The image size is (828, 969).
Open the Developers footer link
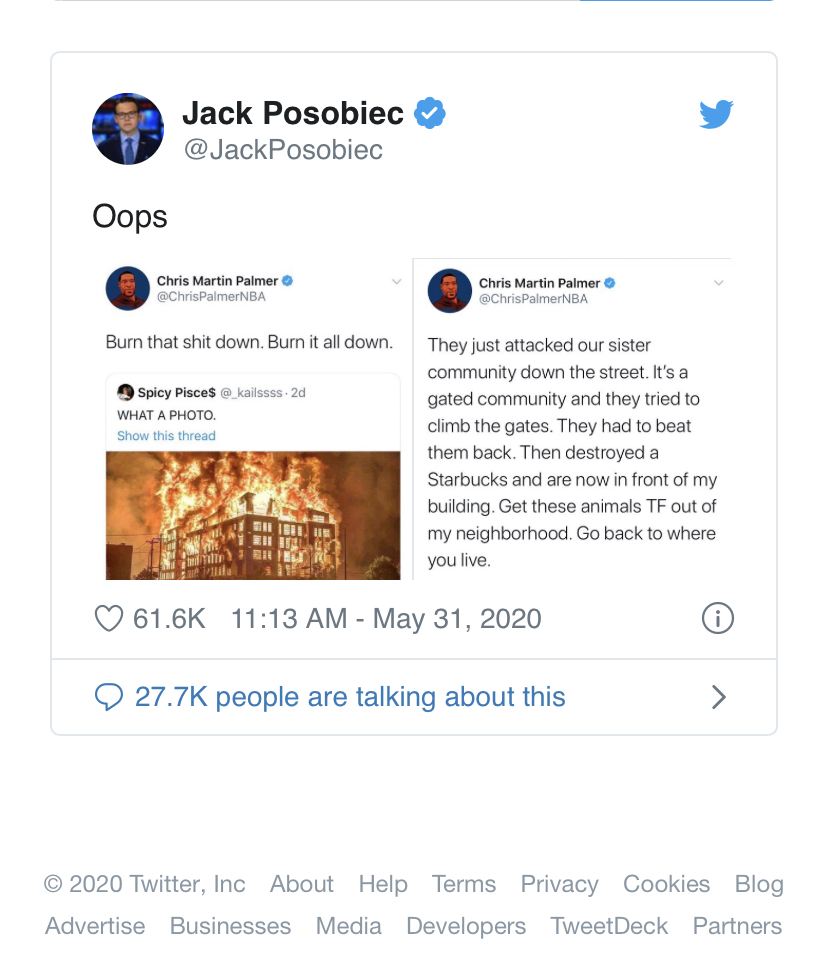tap(466, 926)
